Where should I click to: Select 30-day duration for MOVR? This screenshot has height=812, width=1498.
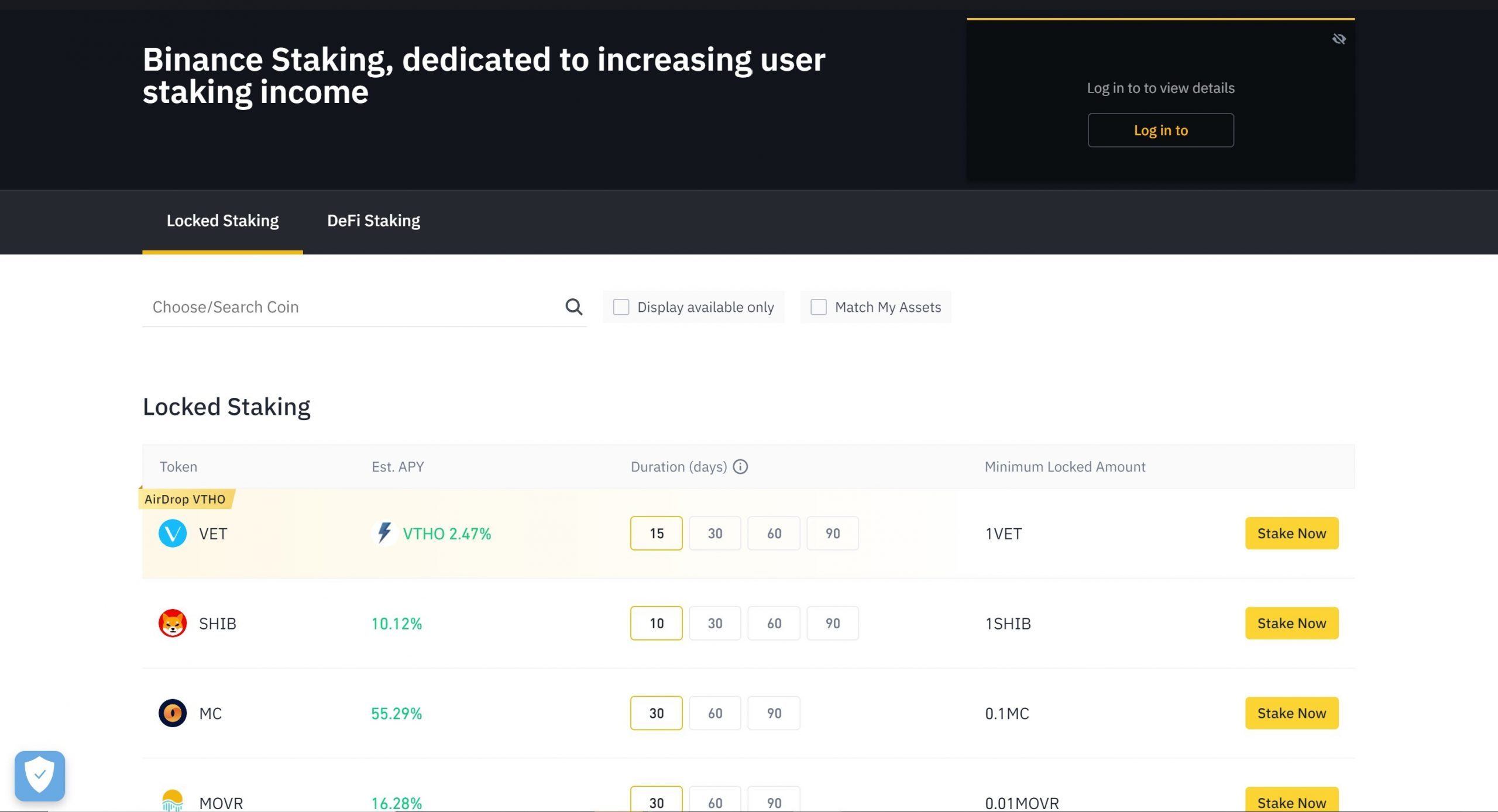pyautogui.click(x=657, y=800)
